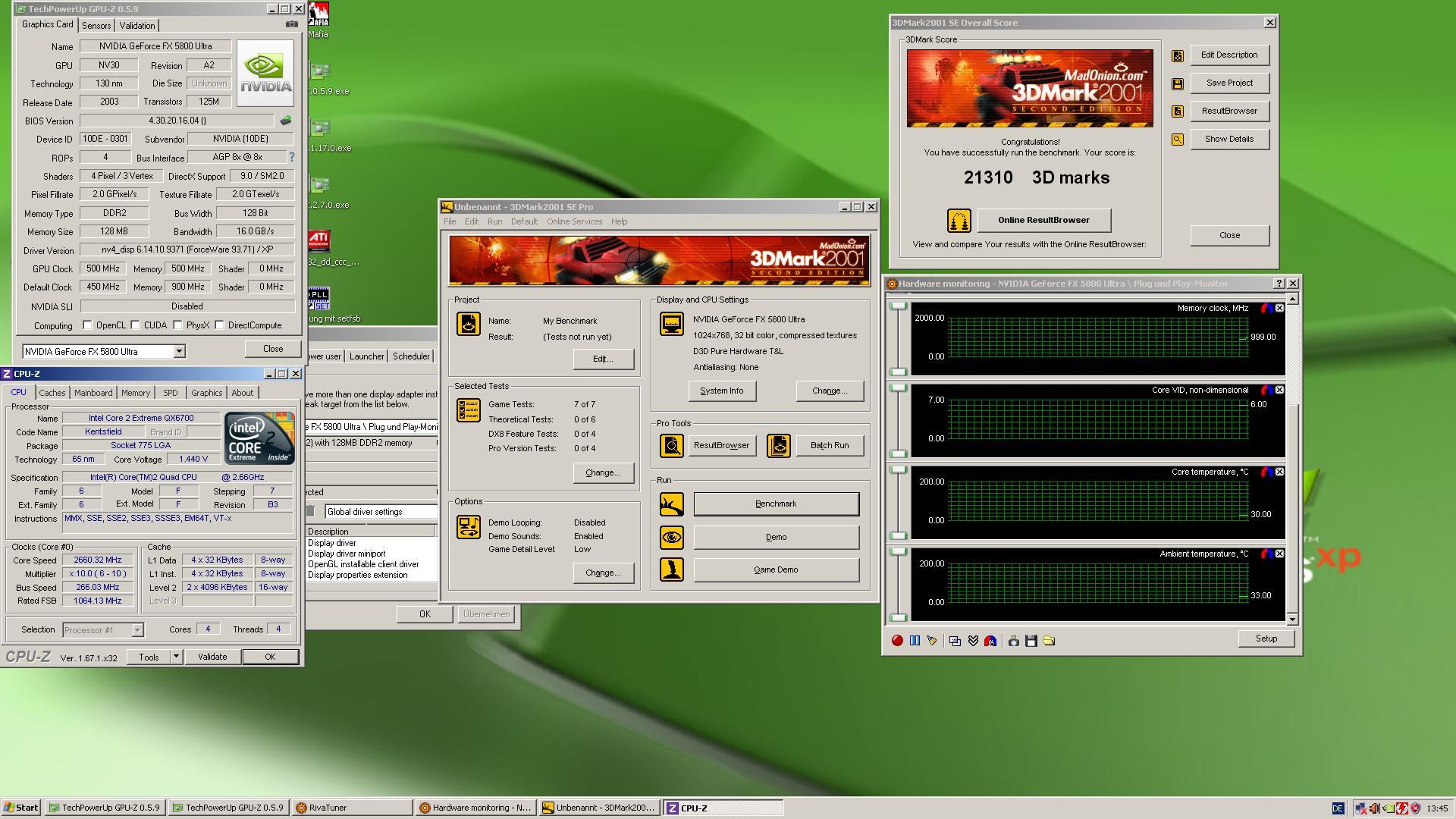Viewport: 1456px width, 819px height.
Task: Enable the OpenCL checkbox
Action: 88,325
